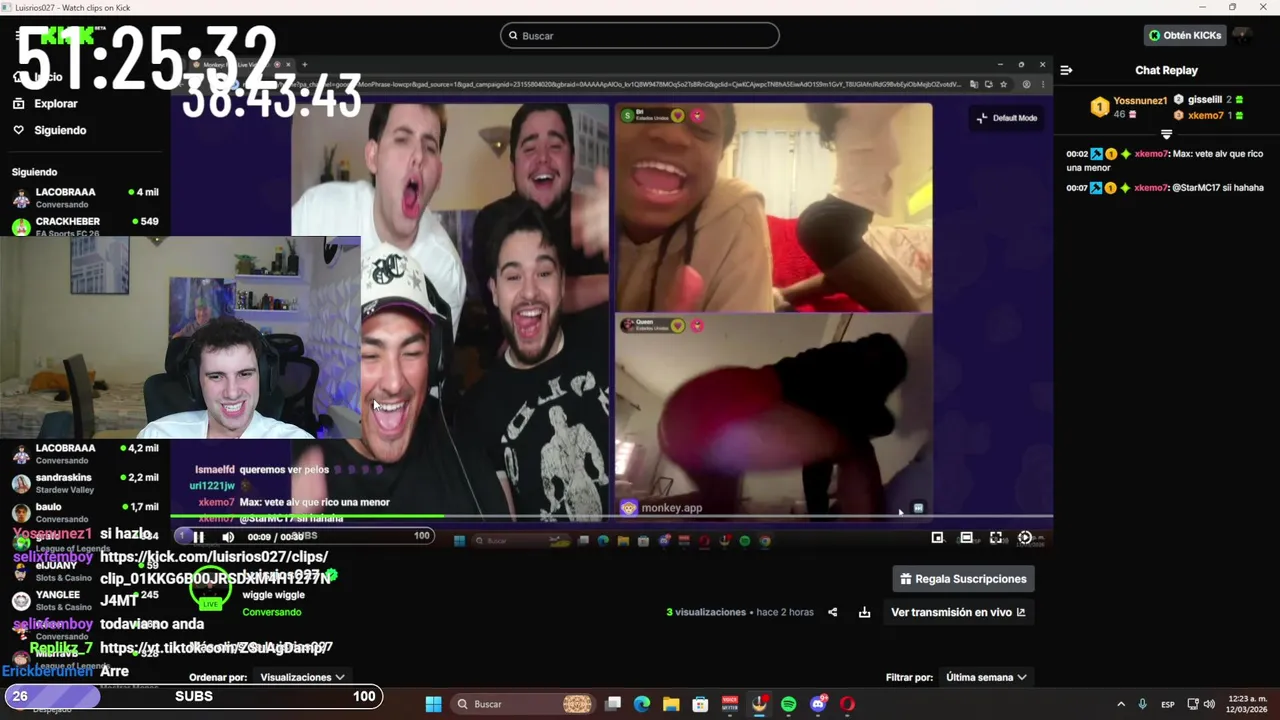Open Discord from the taskbar
This screenshot has height=720, width=1280.
pyautogui.click(x=818, y=704)
